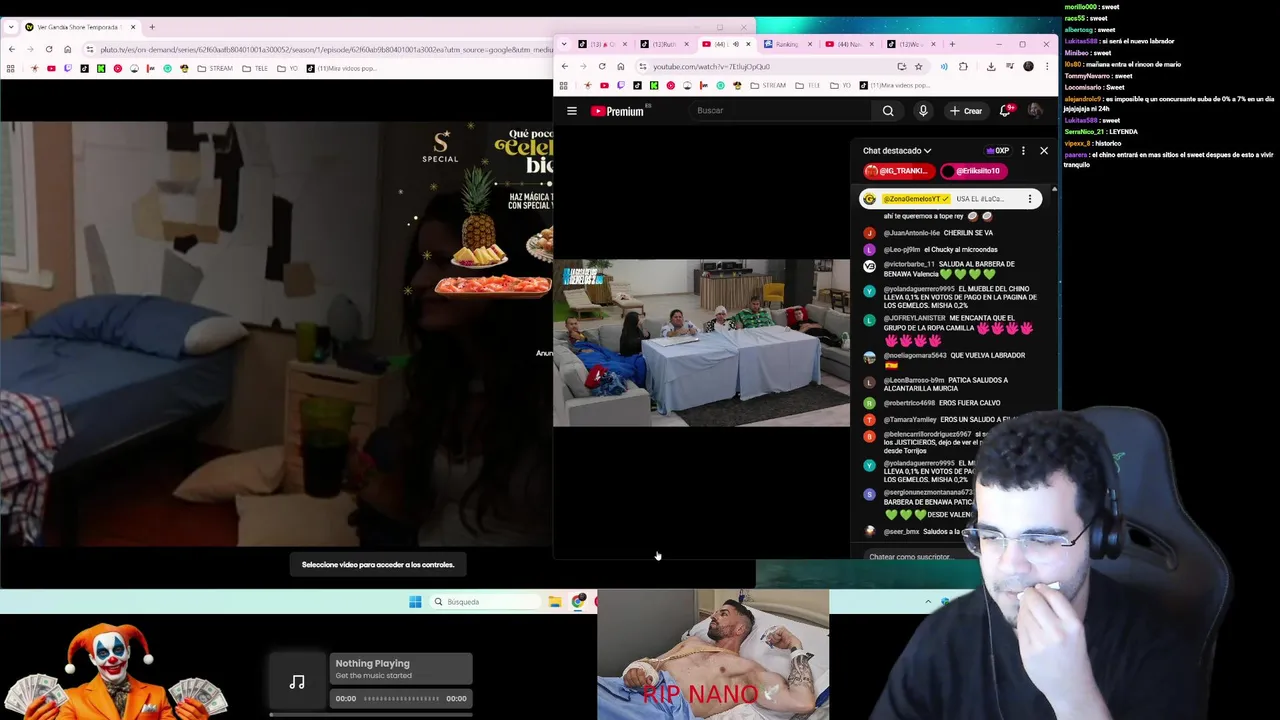The width and height of the screenshot is (1280, 720).
Task: Open apps grid icon in Pluto bookmarks bar
Action: [x=10, y=69]
